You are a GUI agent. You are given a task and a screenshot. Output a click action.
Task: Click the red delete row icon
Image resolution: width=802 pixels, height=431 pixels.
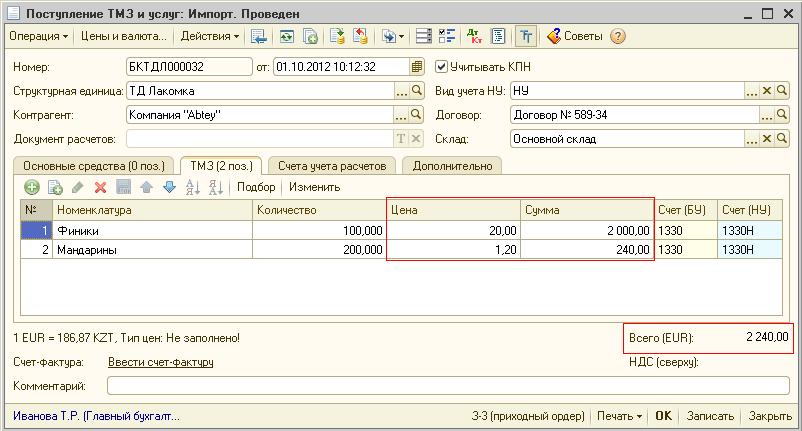(x=100, y=187)
